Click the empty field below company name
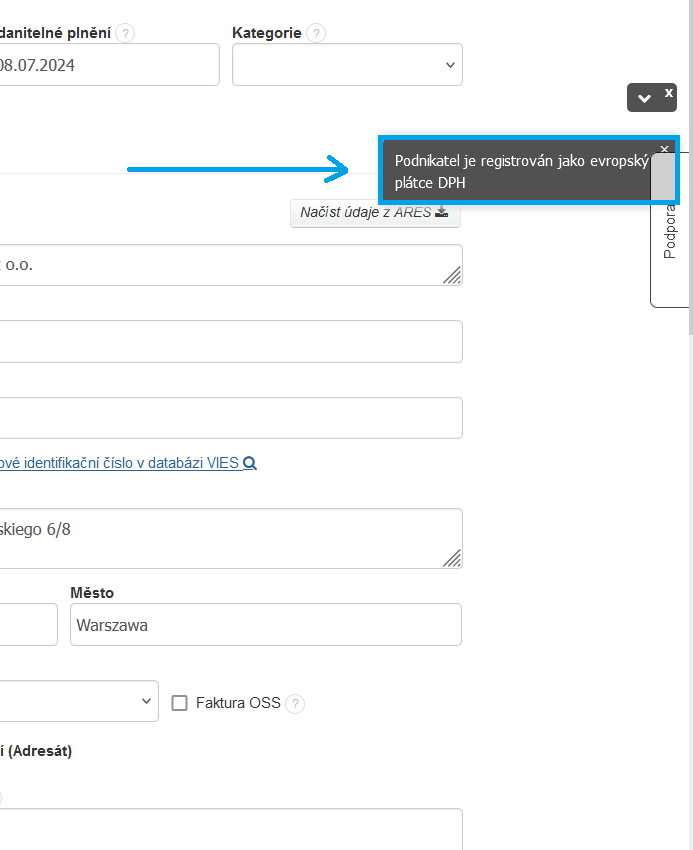 pyautogui.click(x=230, y=341)
